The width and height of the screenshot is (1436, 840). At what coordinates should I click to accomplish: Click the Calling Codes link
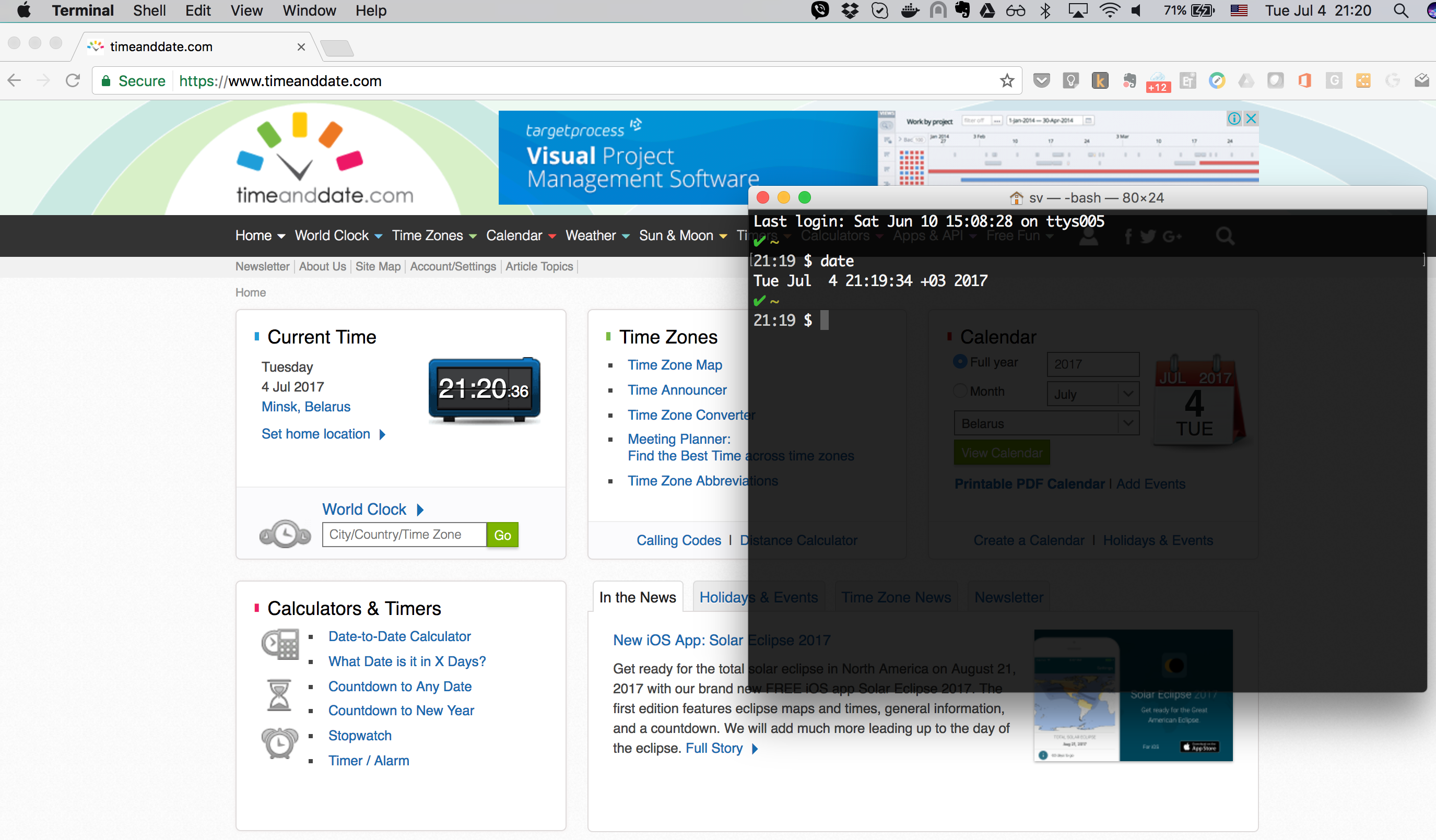pyautogui.click(x=679, y=540)
